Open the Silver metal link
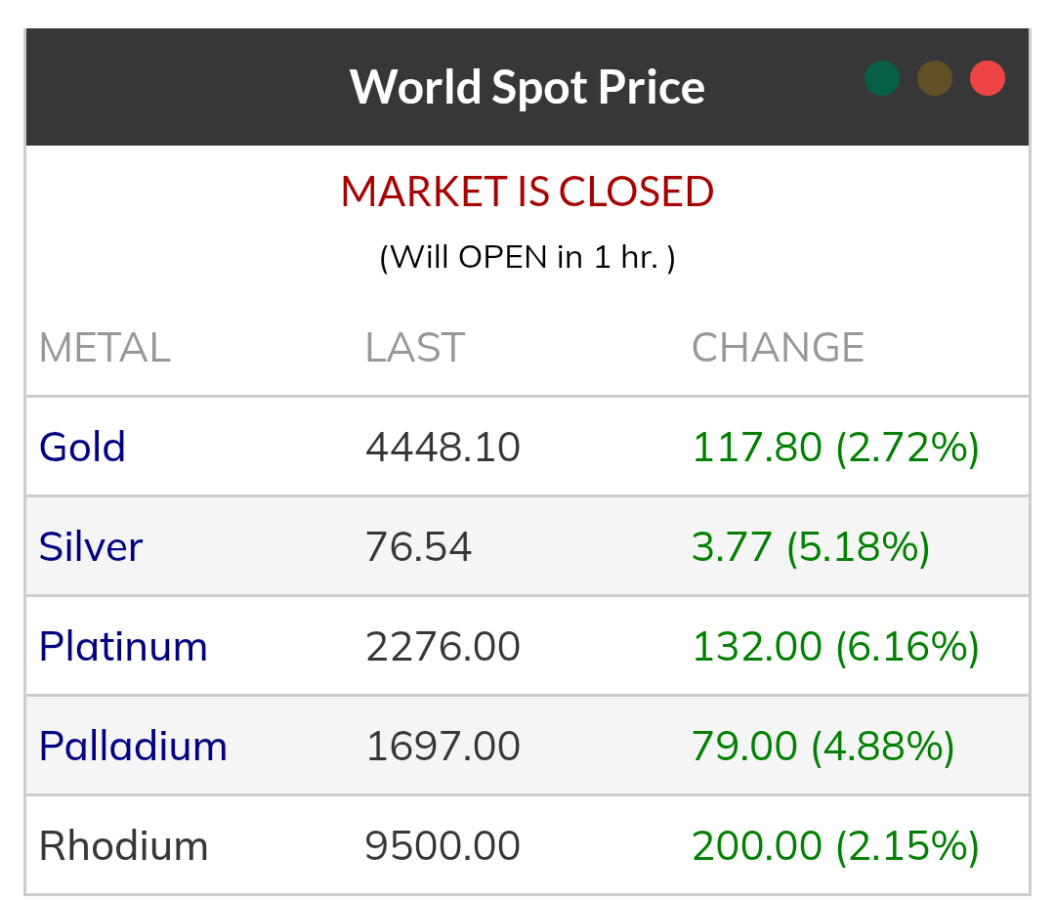 pos(91,547)
